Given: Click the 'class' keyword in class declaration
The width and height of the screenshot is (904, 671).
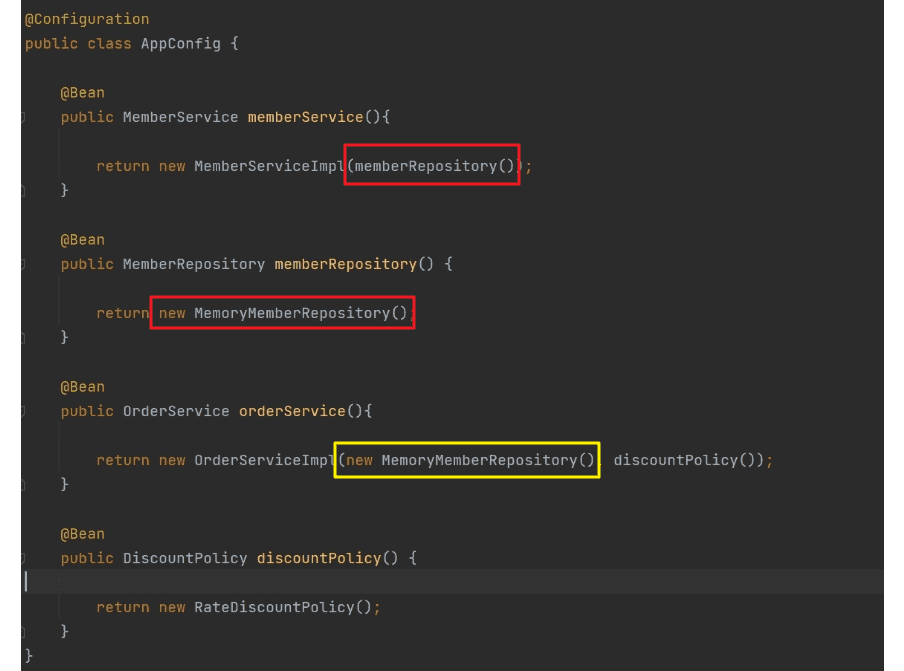Looking at the screenshot, I should (110, 44).
